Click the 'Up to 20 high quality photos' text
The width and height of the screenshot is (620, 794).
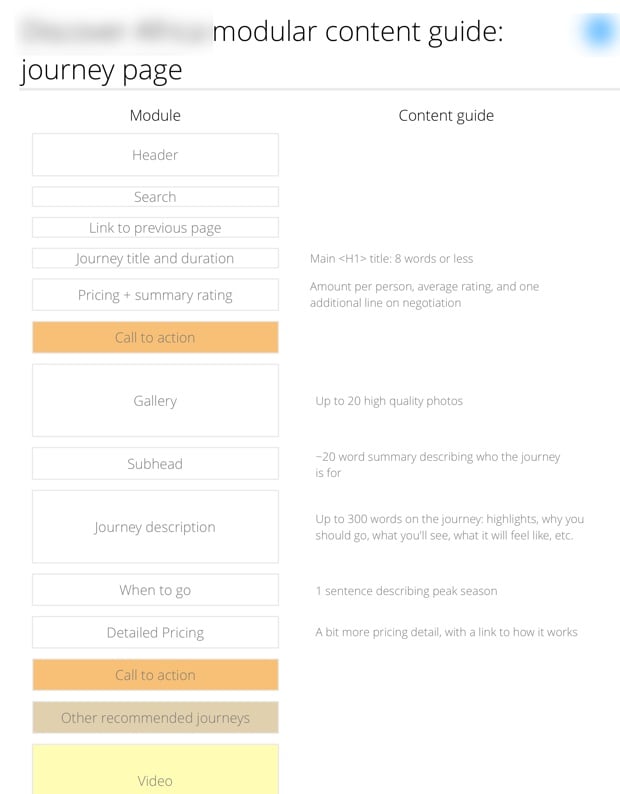[389, 401]
